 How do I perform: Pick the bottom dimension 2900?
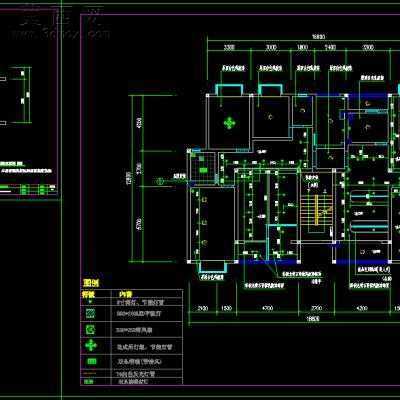click(202, 308)
